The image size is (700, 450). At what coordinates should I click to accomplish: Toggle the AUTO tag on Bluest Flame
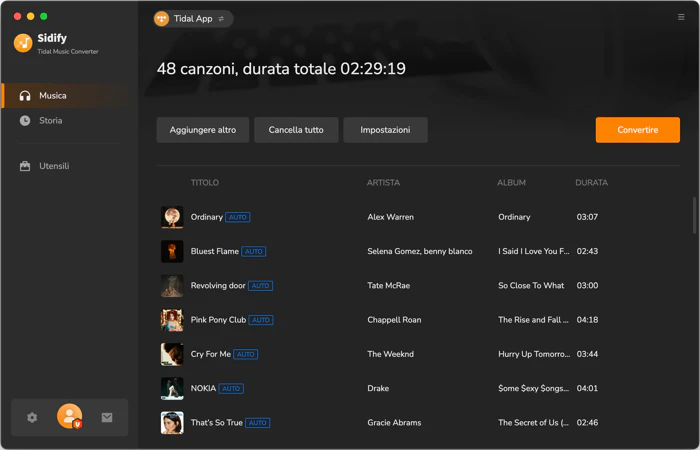pyautogui.click(x=254, y=252)
